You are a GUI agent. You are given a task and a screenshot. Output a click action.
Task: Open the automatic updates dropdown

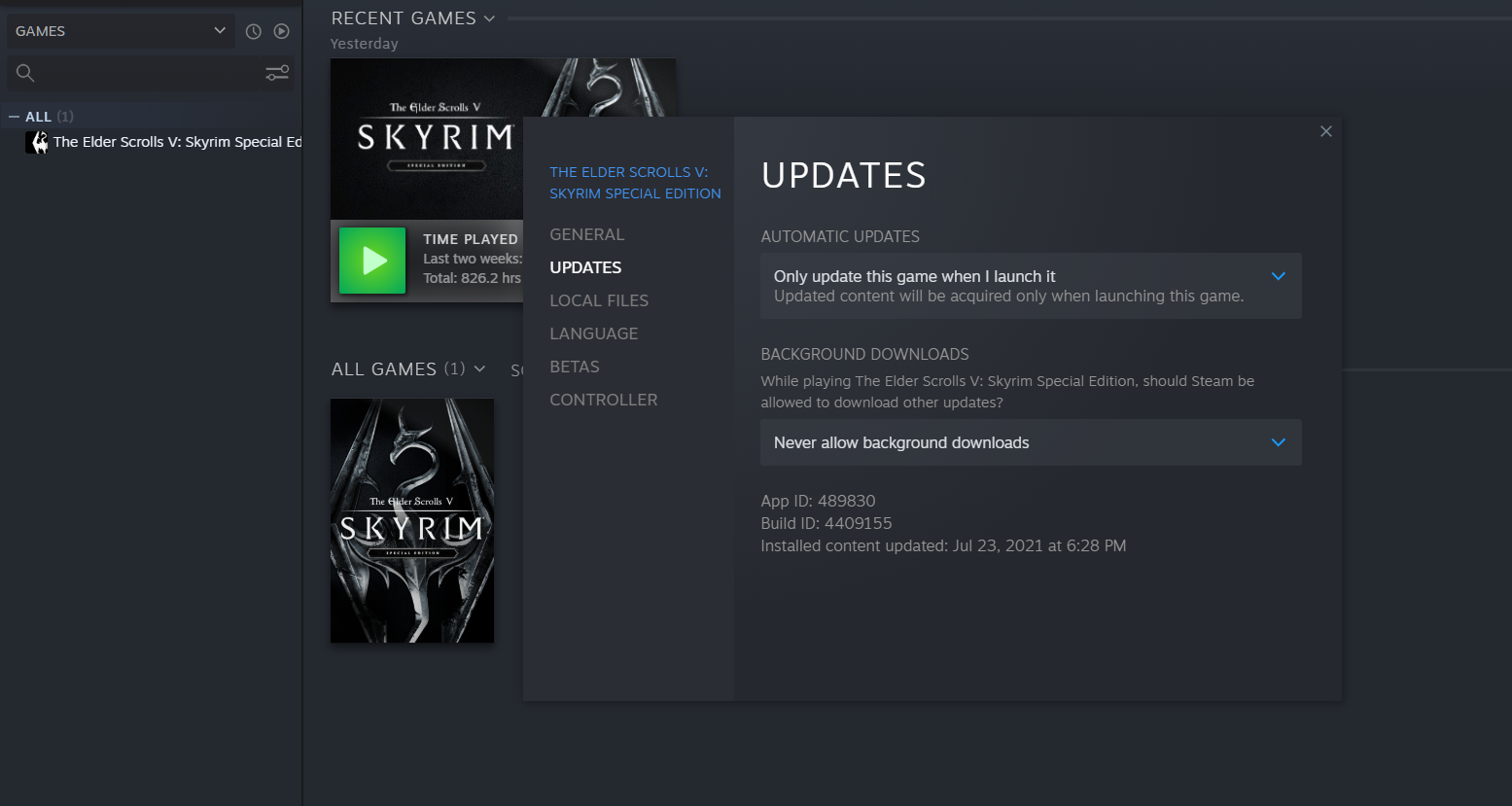[x=1031, y=286]
